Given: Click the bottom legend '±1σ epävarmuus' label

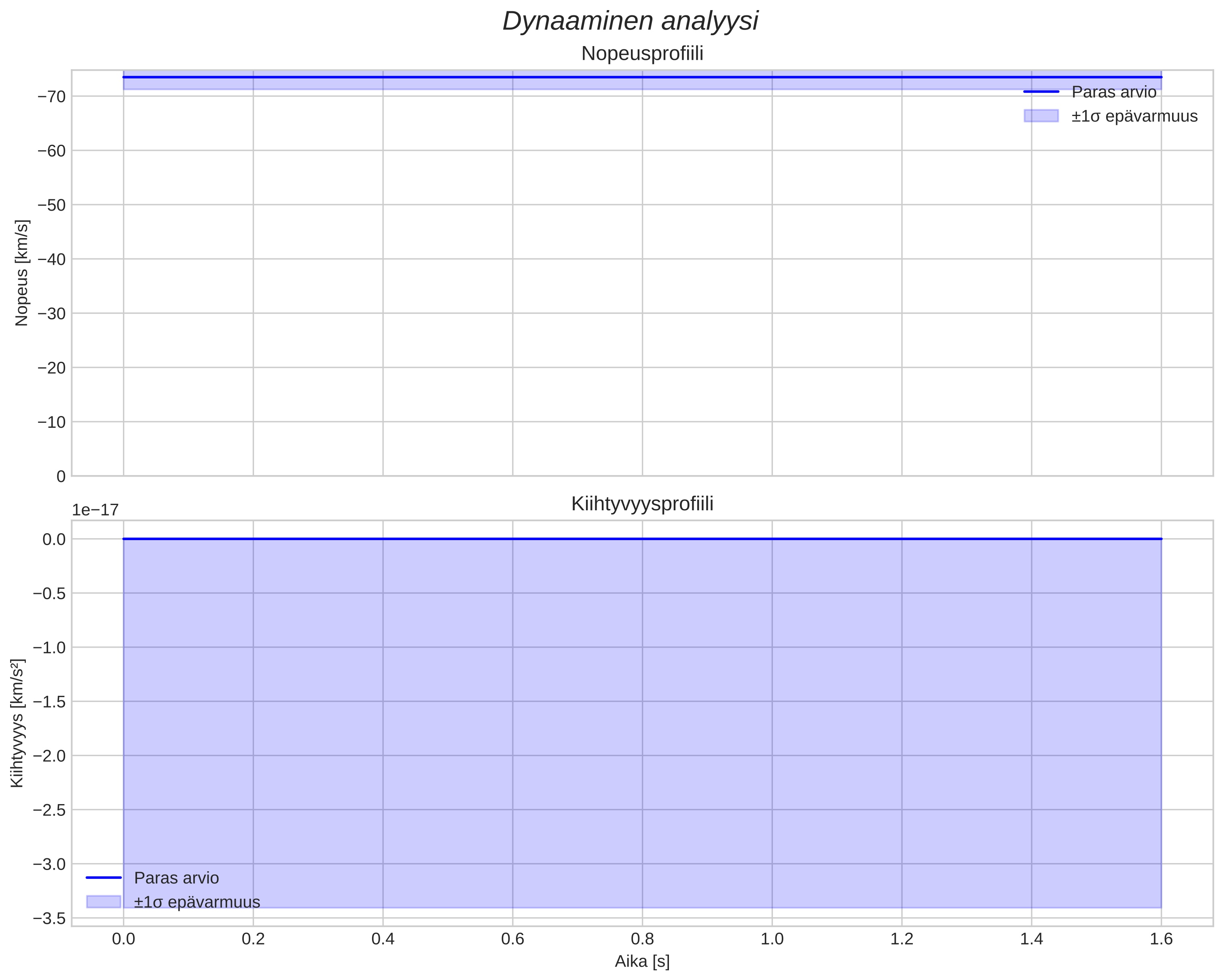Looking at the screenshot, I should (197, 902).
